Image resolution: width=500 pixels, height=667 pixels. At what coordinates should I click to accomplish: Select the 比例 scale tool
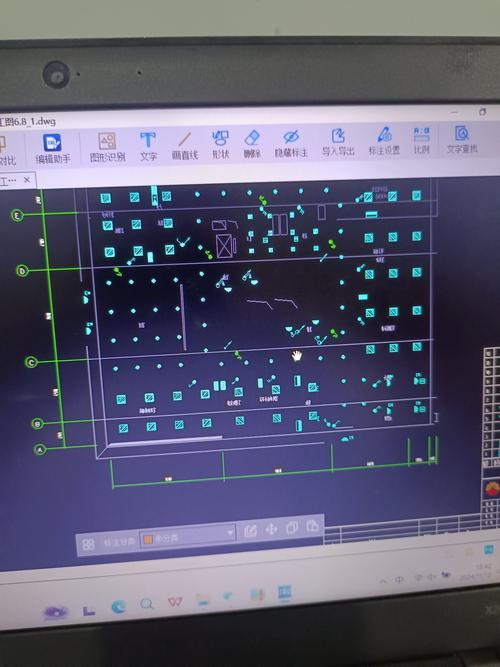pyautogui.click(x=422, y=140)
